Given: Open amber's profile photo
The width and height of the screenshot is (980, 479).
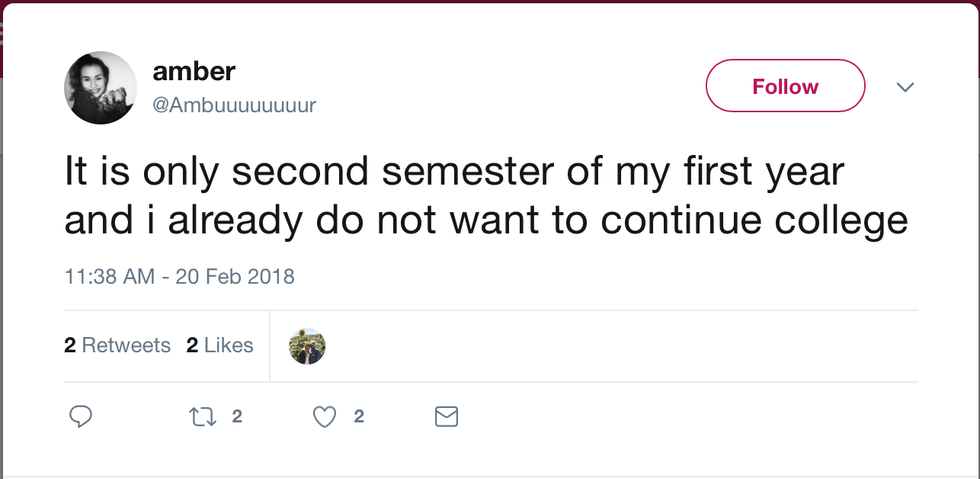Looking at the screenshot, I should pyautogui.click(x=100, y=88).
